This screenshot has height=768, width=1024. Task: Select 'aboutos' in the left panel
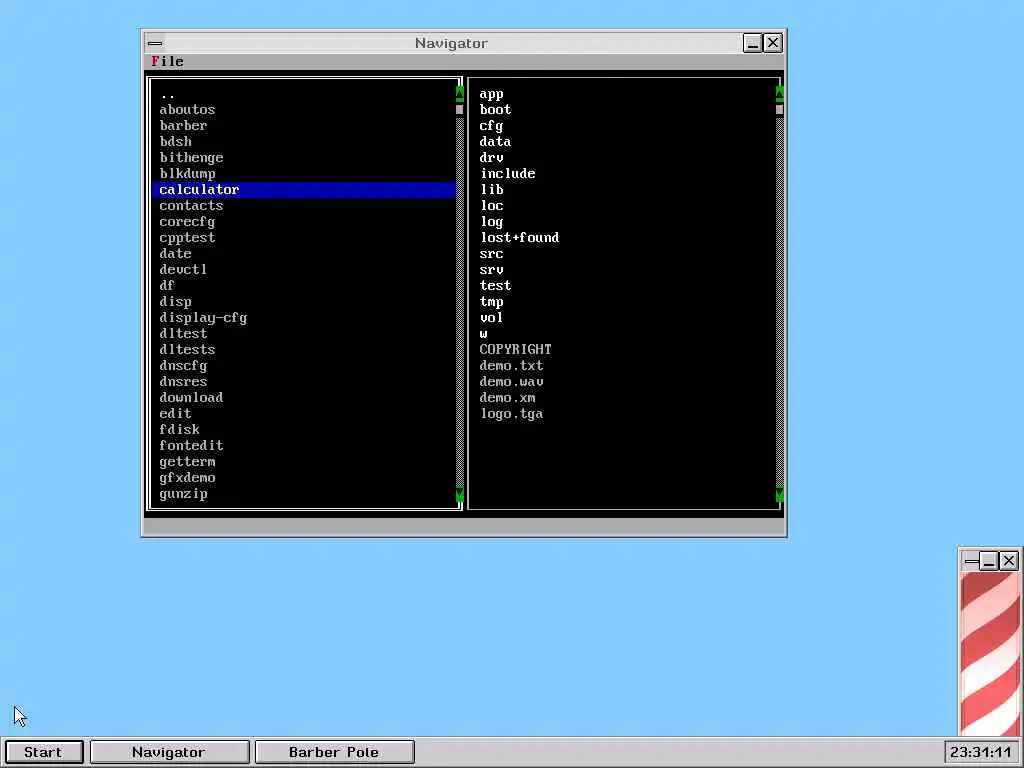(304, 110)
